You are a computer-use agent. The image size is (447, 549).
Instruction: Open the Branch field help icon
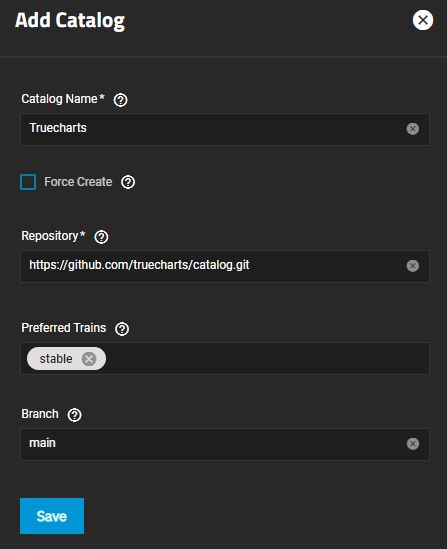(x=74, y=415)
